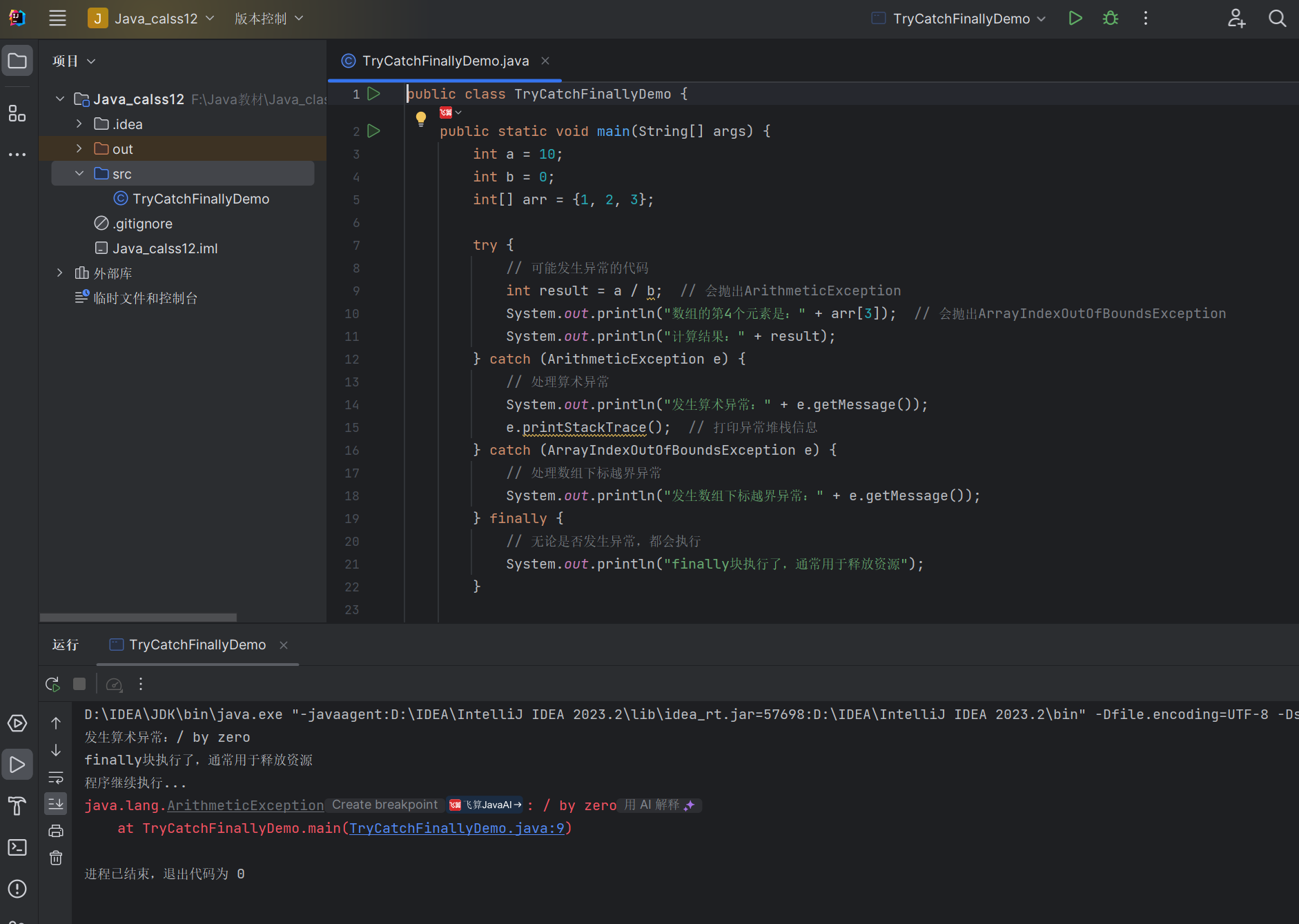1299x924 pixels.
Task: Open the Terminal tool window
Action: pyautogui.click(x=17, y=847)
